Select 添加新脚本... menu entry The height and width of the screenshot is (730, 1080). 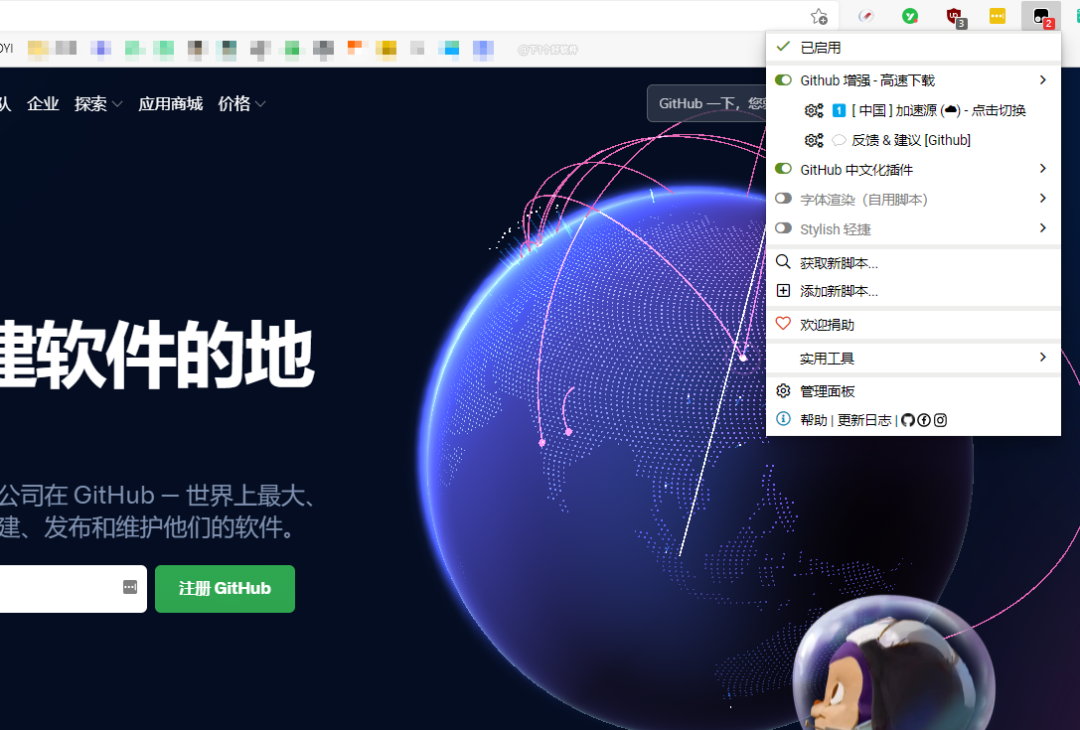913,291
